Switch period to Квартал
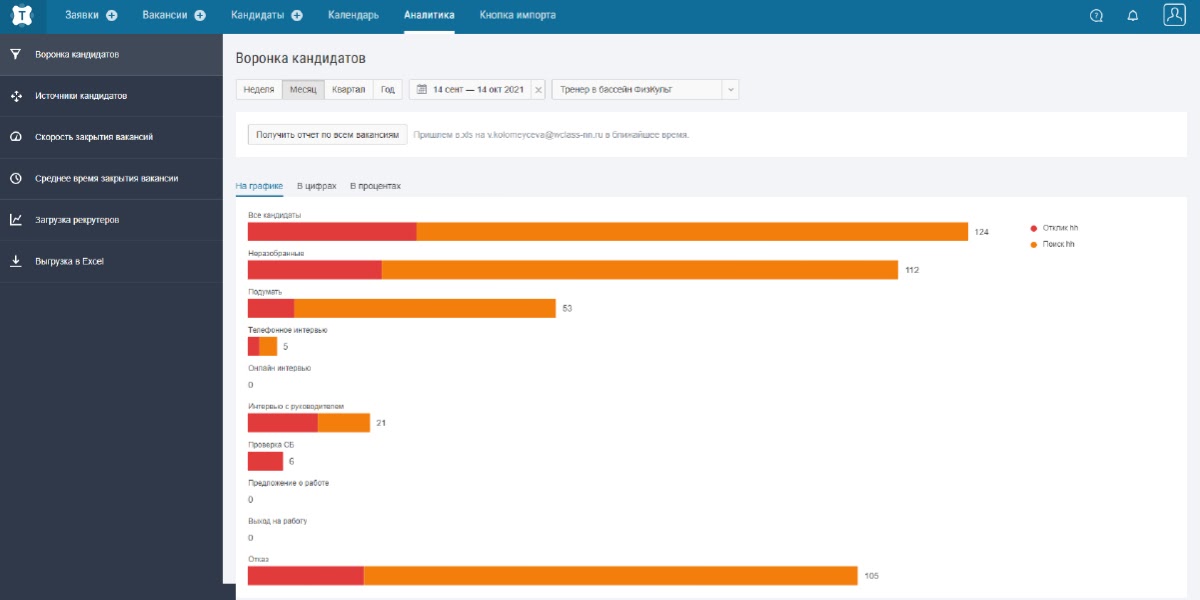The image size is (1200, 600). tap(348, 90)
